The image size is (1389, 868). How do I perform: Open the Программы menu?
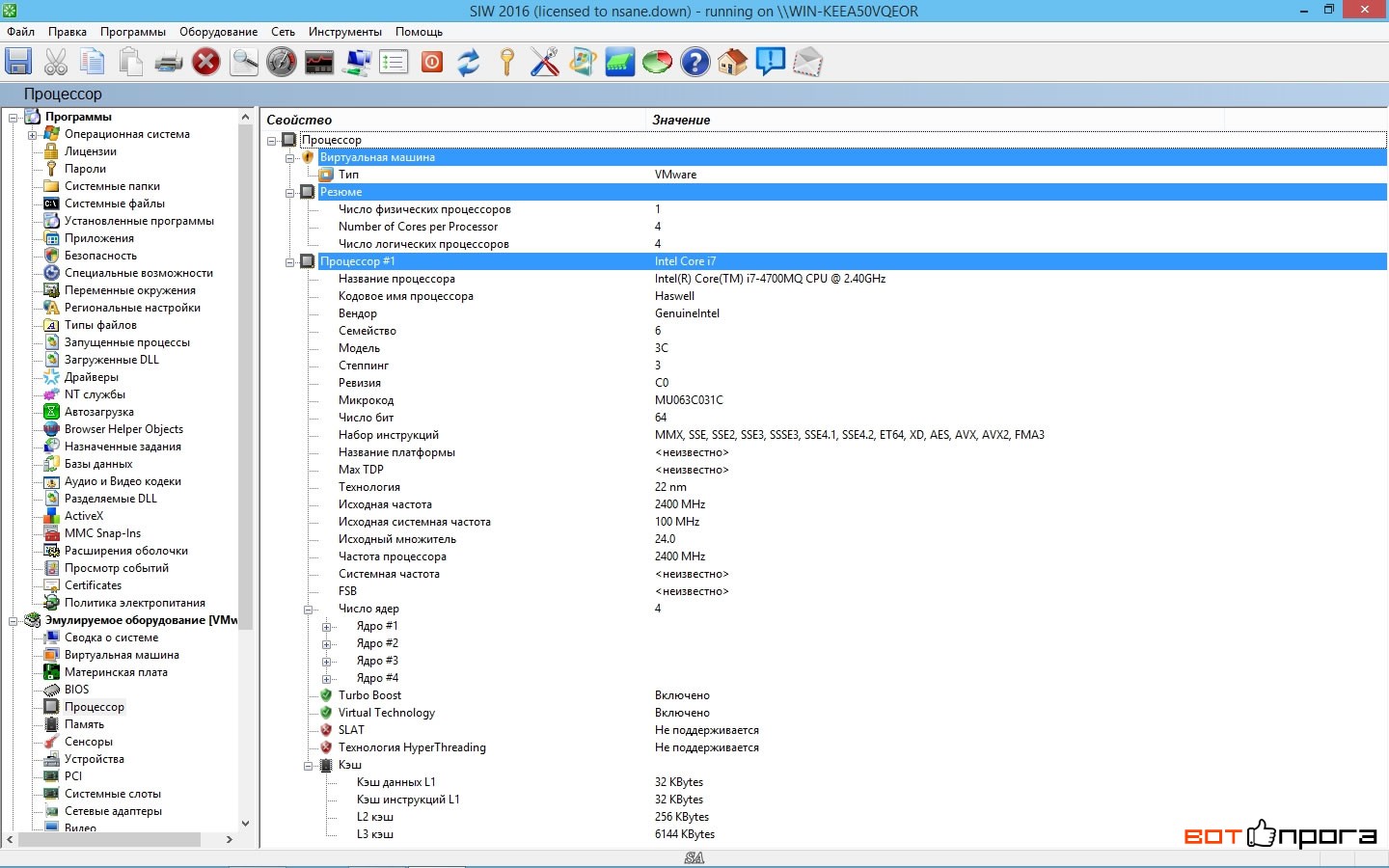pos(133,32)
